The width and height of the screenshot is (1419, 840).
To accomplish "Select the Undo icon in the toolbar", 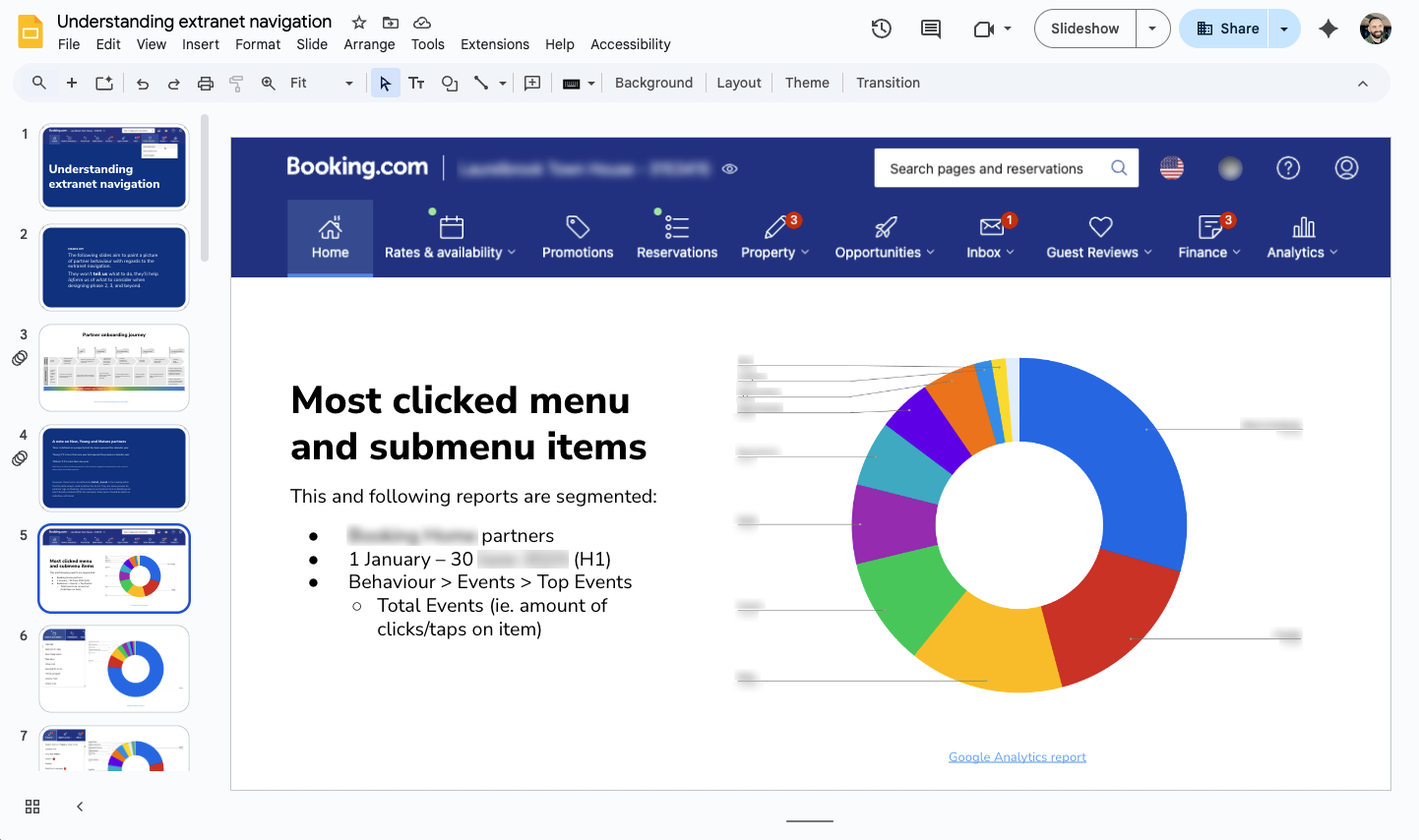I will point(142,83).
